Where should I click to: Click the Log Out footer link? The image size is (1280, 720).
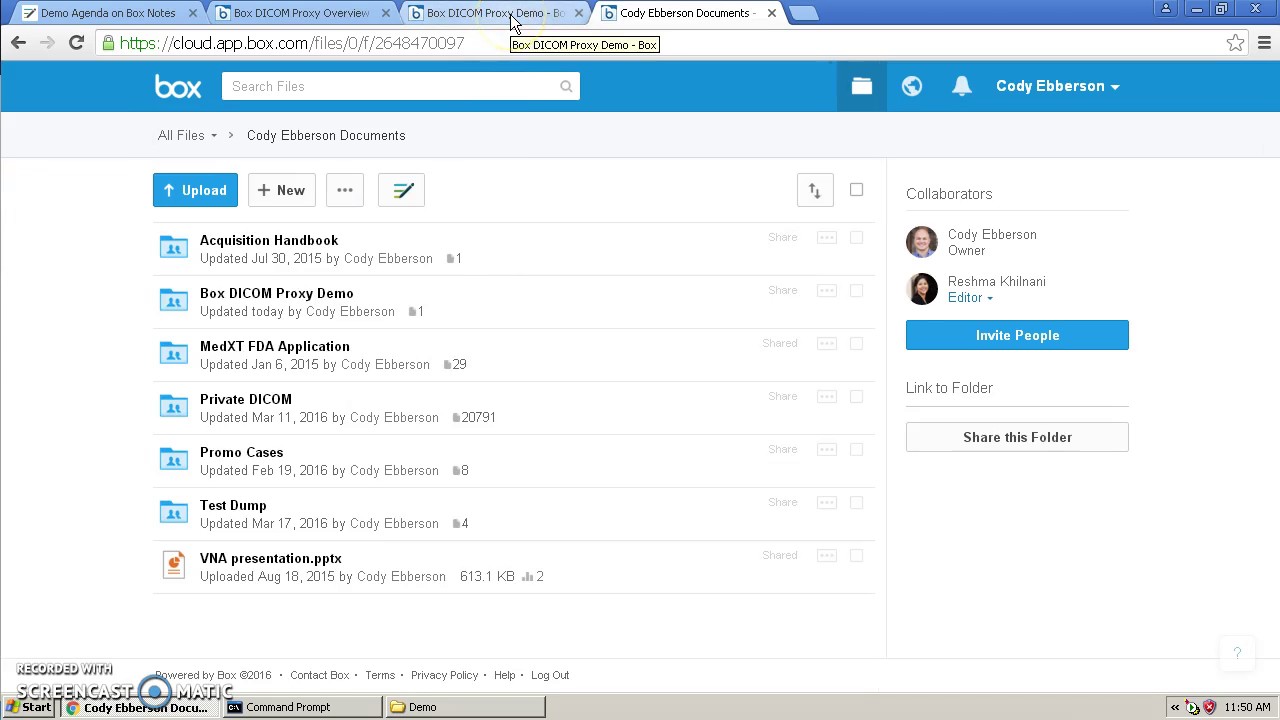point(550,675)
